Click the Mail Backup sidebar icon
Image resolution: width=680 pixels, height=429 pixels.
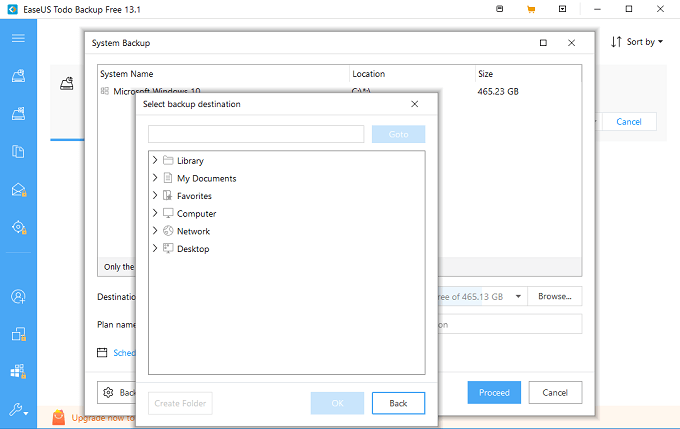(x=19, y=190)
